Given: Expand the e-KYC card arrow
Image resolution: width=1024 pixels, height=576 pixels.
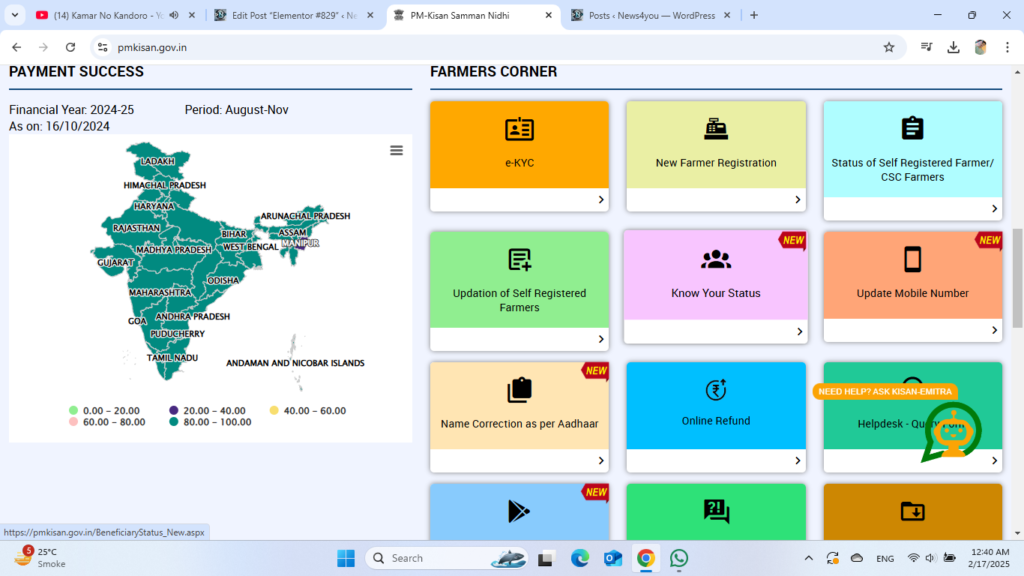Looking at the screenshot, I should pyautogui.click(x=601, y=200).
